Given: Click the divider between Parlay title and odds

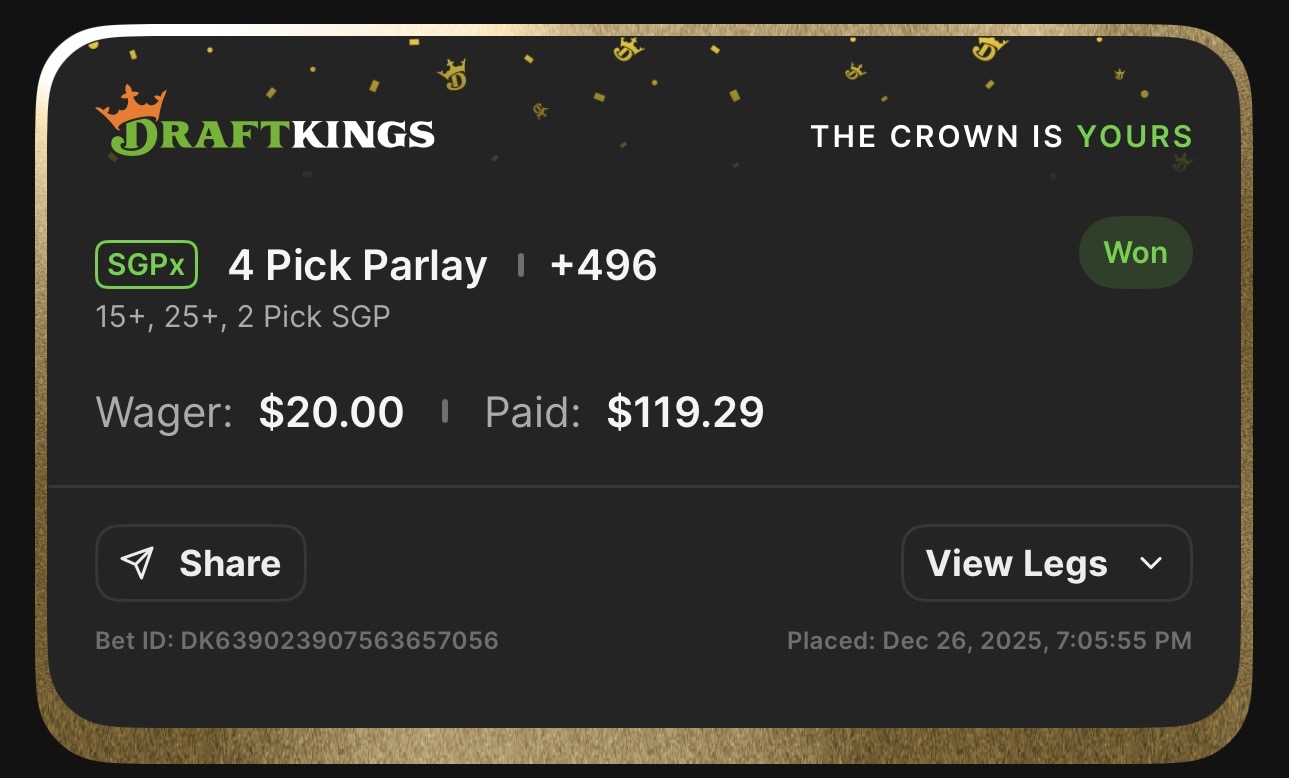Looking at the screenshot, I should click(x=520, y=265).
